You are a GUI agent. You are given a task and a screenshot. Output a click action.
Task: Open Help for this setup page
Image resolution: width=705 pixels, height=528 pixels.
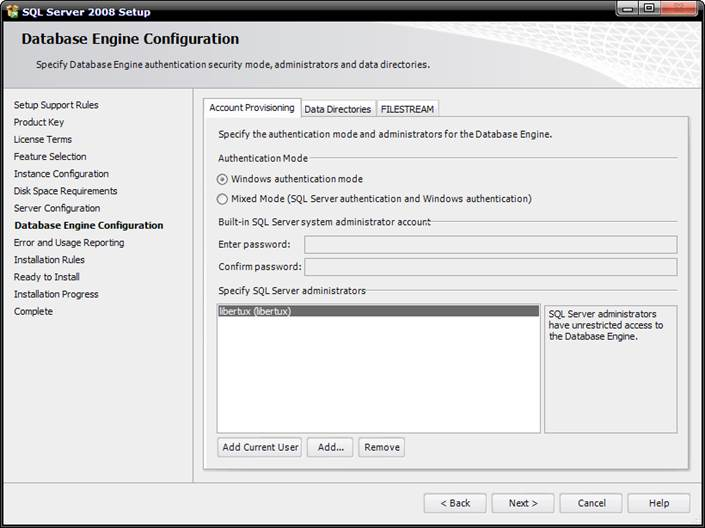pyautogui.click(x=659, y=503)
